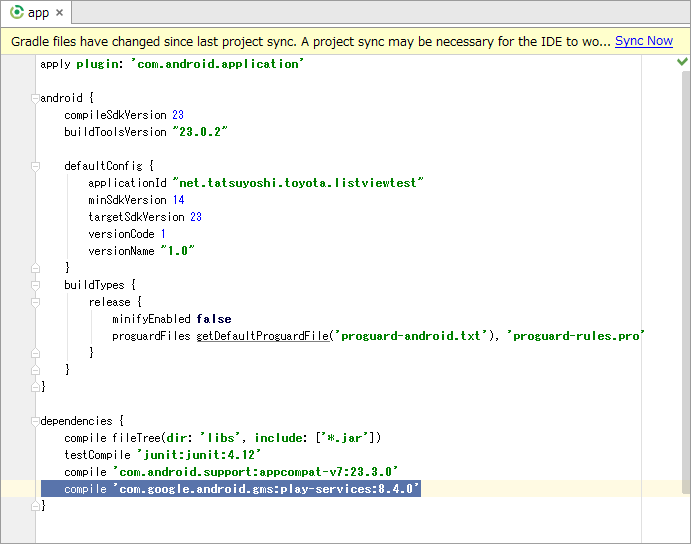Viewport: 691px width, 544px height.
Task: Collapse the android block fold marker
Action: tap(35, 98)
